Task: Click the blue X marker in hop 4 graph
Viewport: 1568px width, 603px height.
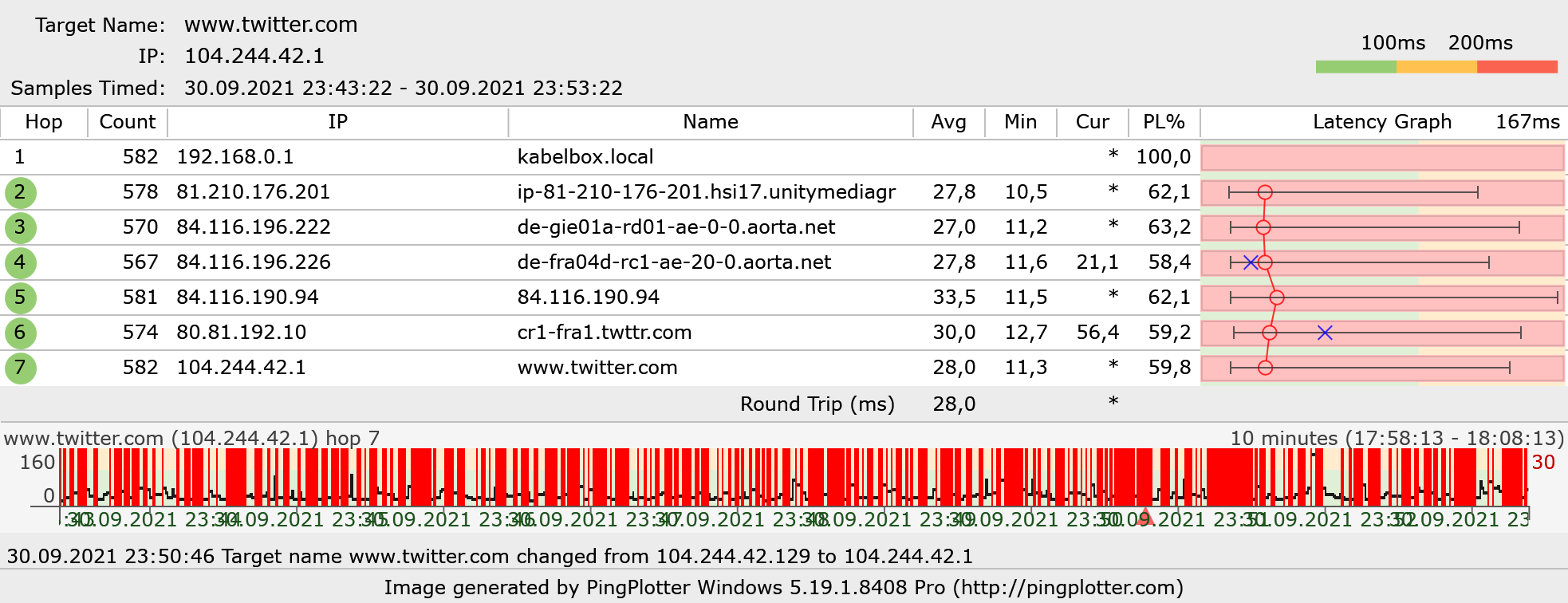Action: pos(1251,262)
